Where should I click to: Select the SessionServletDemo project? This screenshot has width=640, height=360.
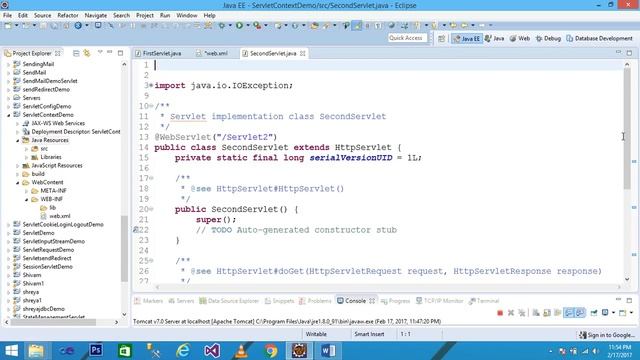click(47, 267)
